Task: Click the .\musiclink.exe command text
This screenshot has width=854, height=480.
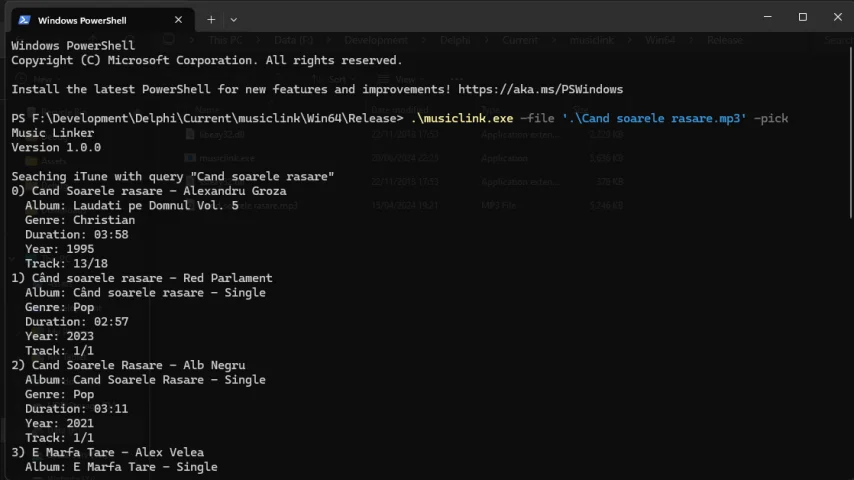Action: [462, 118]
